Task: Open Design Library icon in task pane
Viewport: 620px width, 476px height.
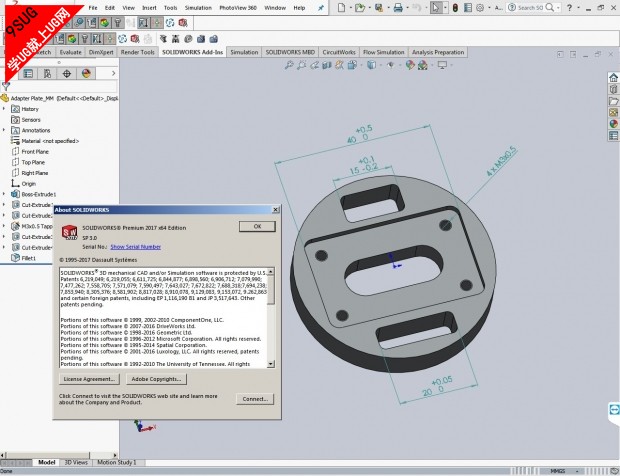Action: click(613, 89)
